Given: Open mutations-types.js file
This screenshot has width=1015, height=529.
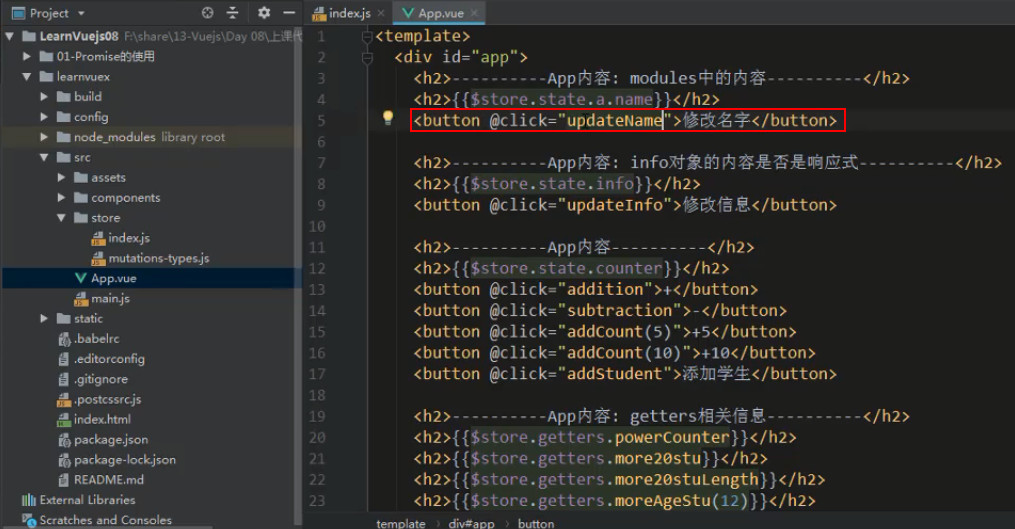Looking at the screenshot, I should pyautogui.click(x=159, y=258).
